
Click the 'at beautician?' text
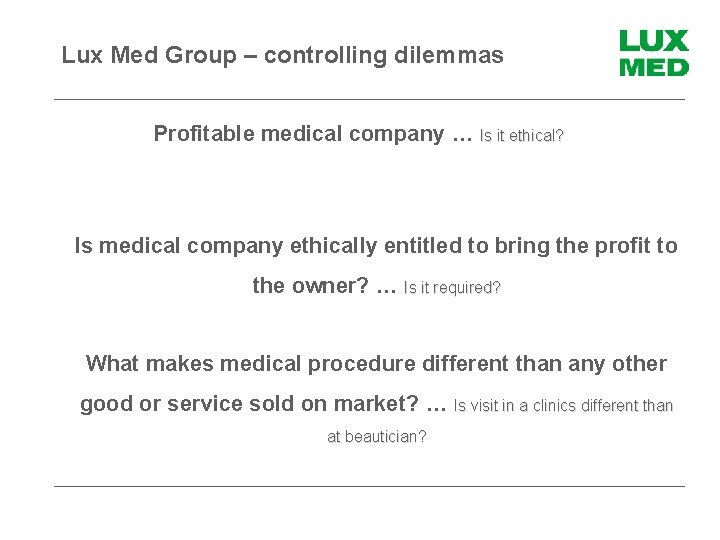point(377,437)
